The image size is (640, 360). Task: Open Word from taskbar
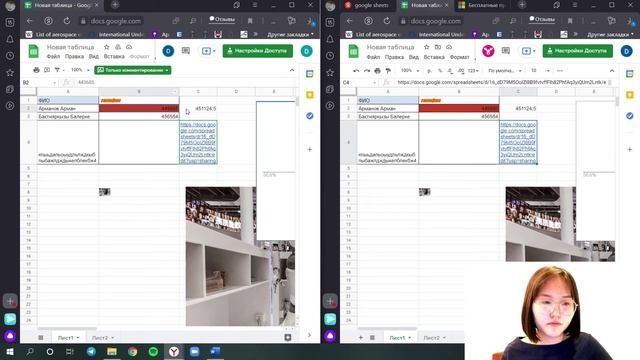coord(215,351)
